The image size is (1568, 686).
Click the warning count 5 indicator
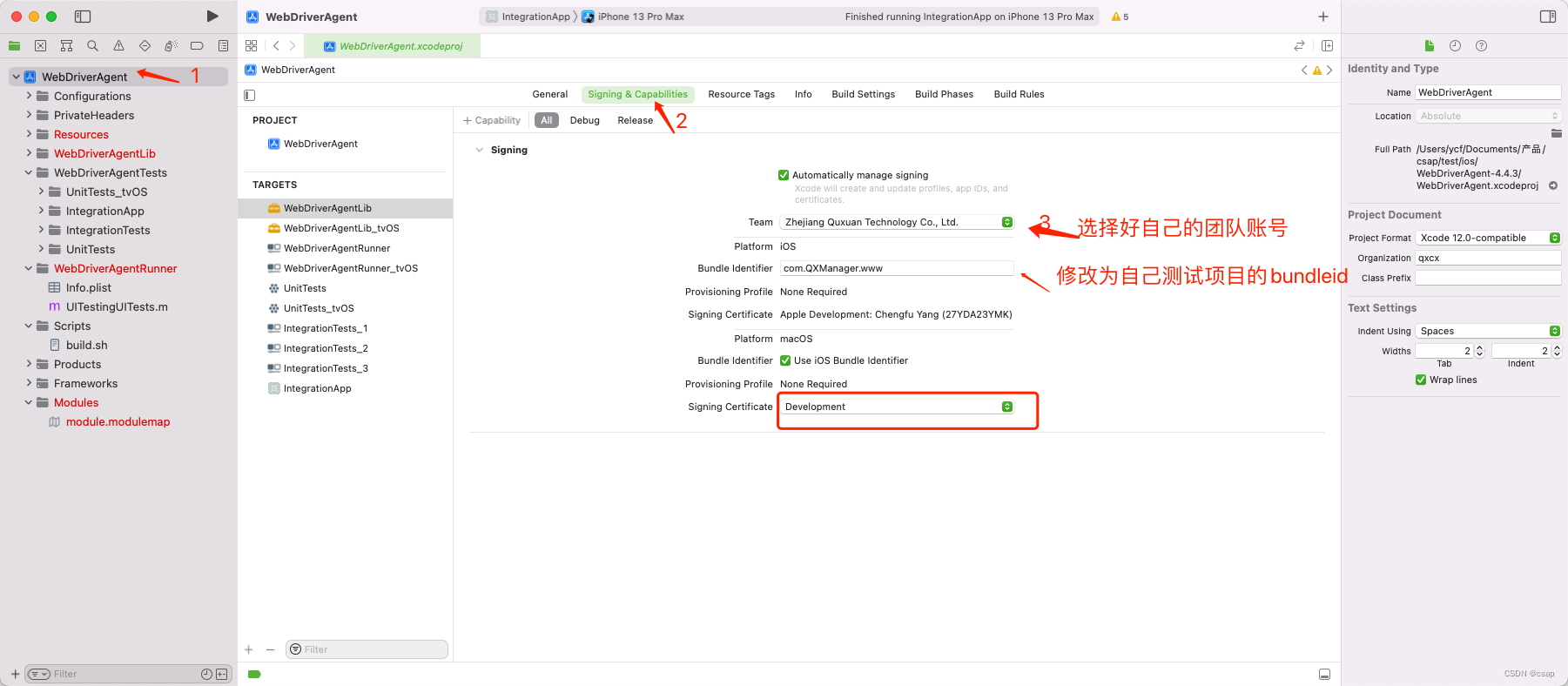(1120, 17)
